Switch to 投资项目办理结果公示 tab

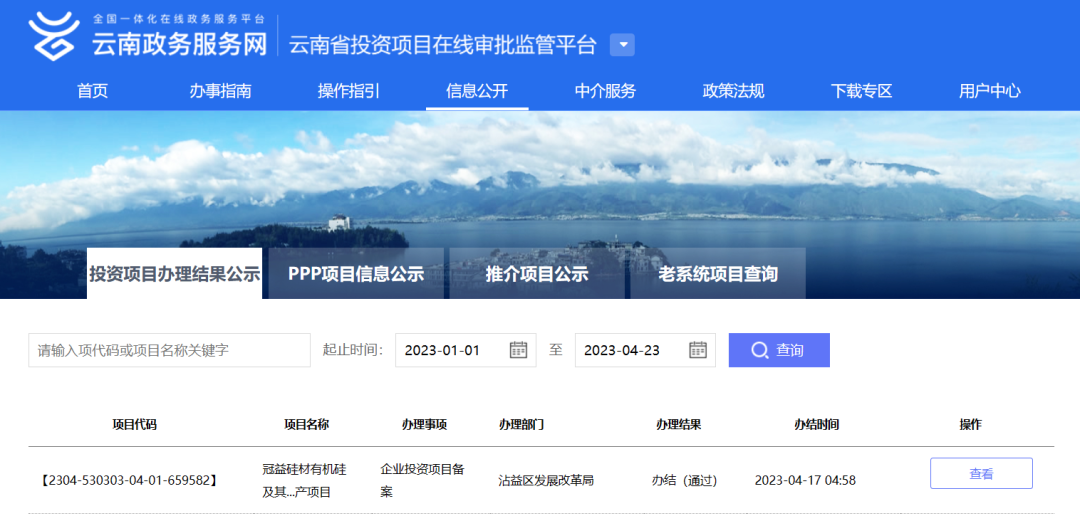(174, 274)
